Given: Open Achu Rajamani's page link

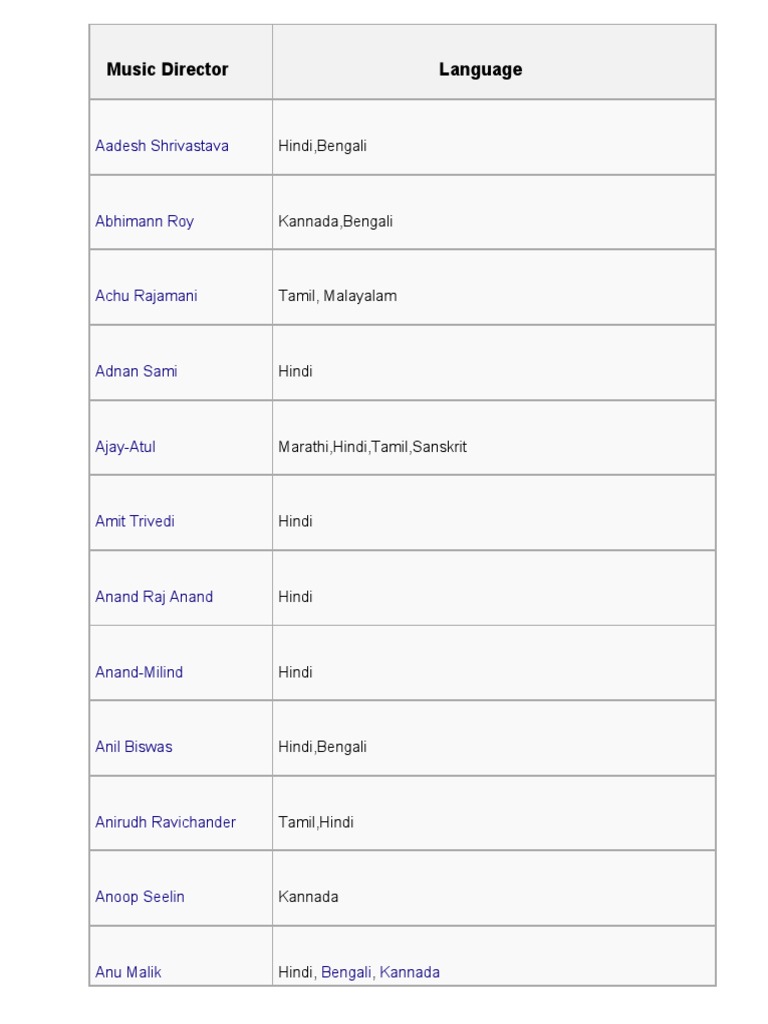Looking at the screenshot, I should 146,296.
